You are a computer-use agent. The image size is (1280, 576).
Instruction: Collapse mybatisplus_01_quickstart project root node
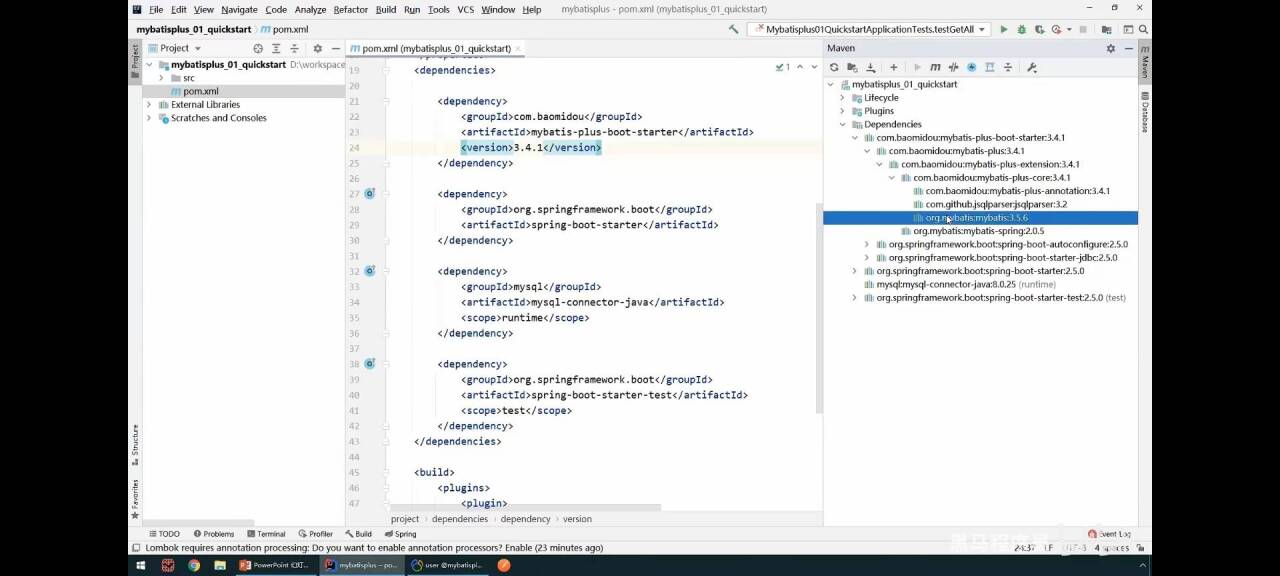[x=149, y=65]
